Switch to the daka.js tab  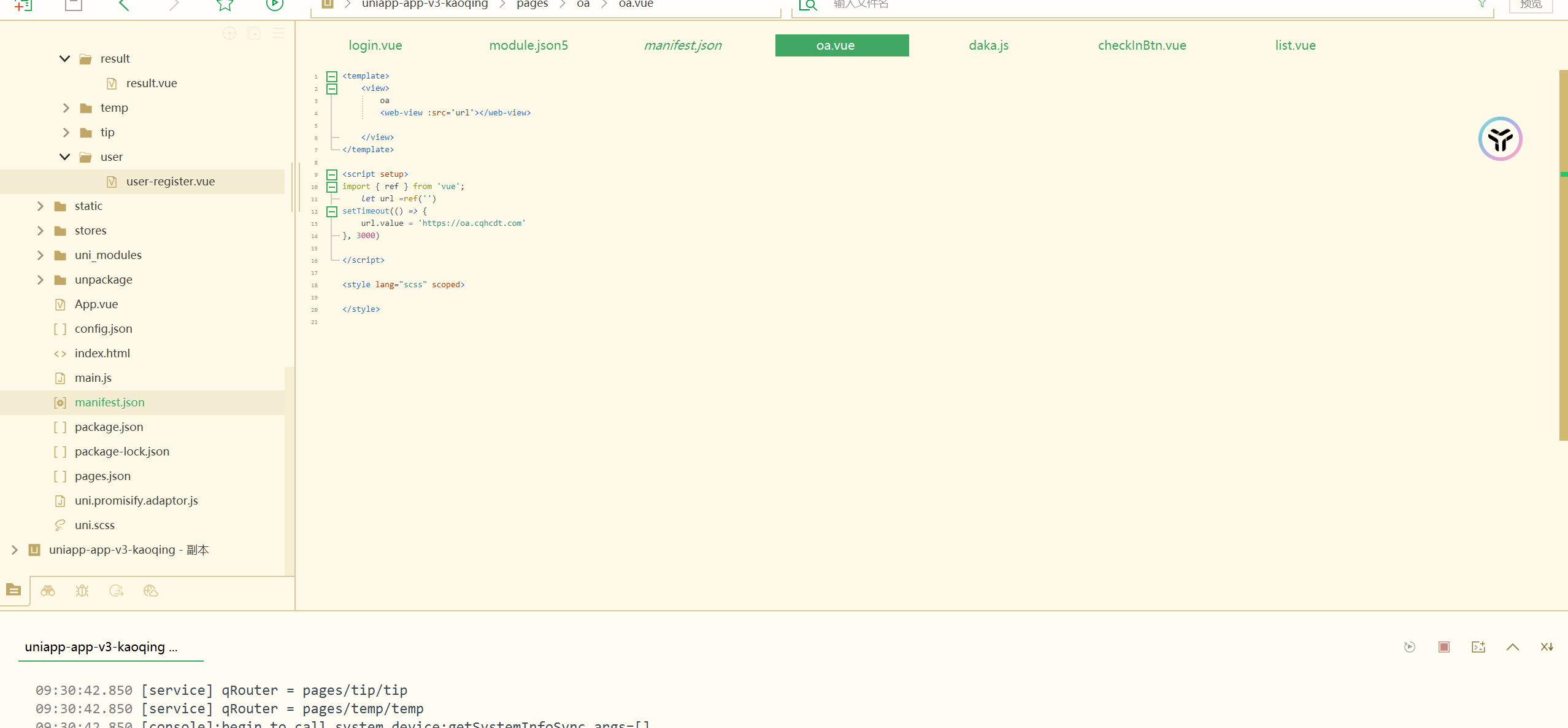click(988, 45)
